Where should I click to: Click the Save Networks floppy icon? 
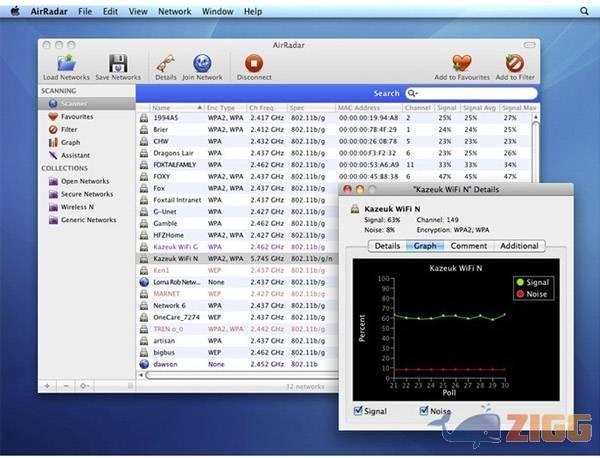point(118,64)
